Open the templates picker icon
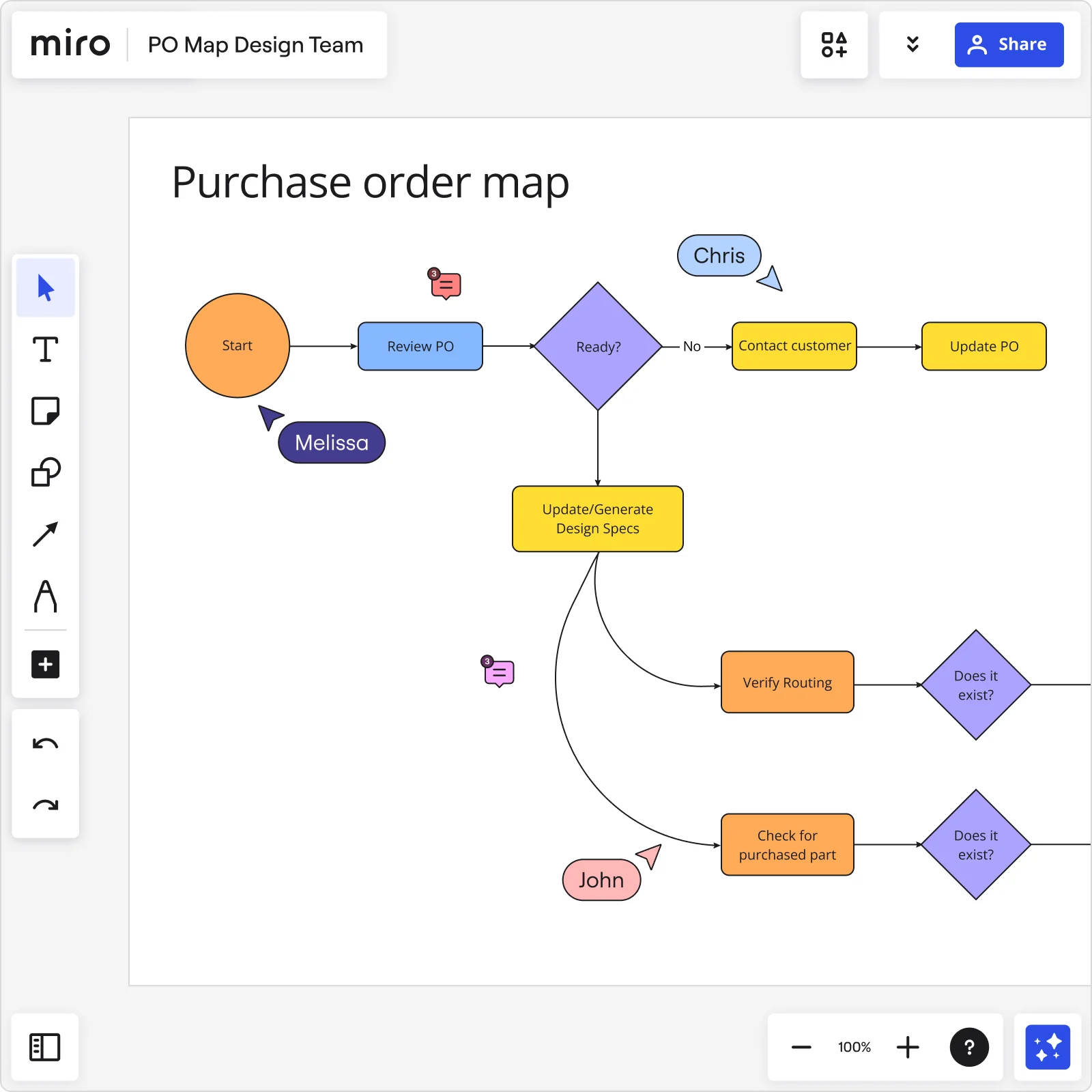Screen dimensions: 1092x1092 click(834, 44)
